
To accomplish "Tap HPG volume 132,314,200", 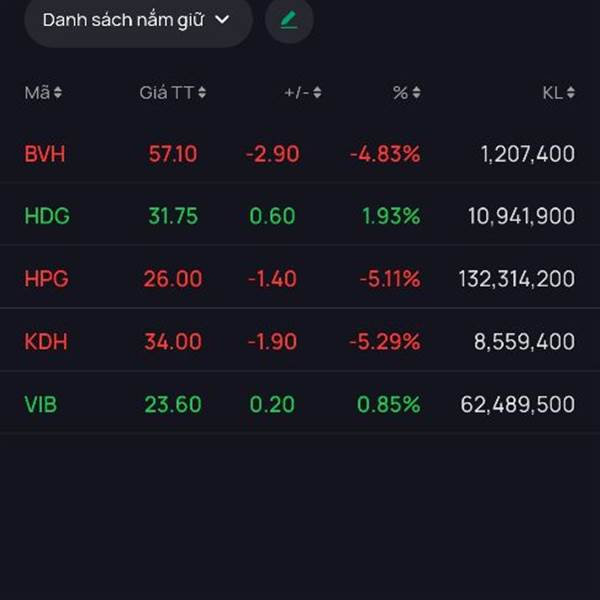I will (x=517, y=279).
